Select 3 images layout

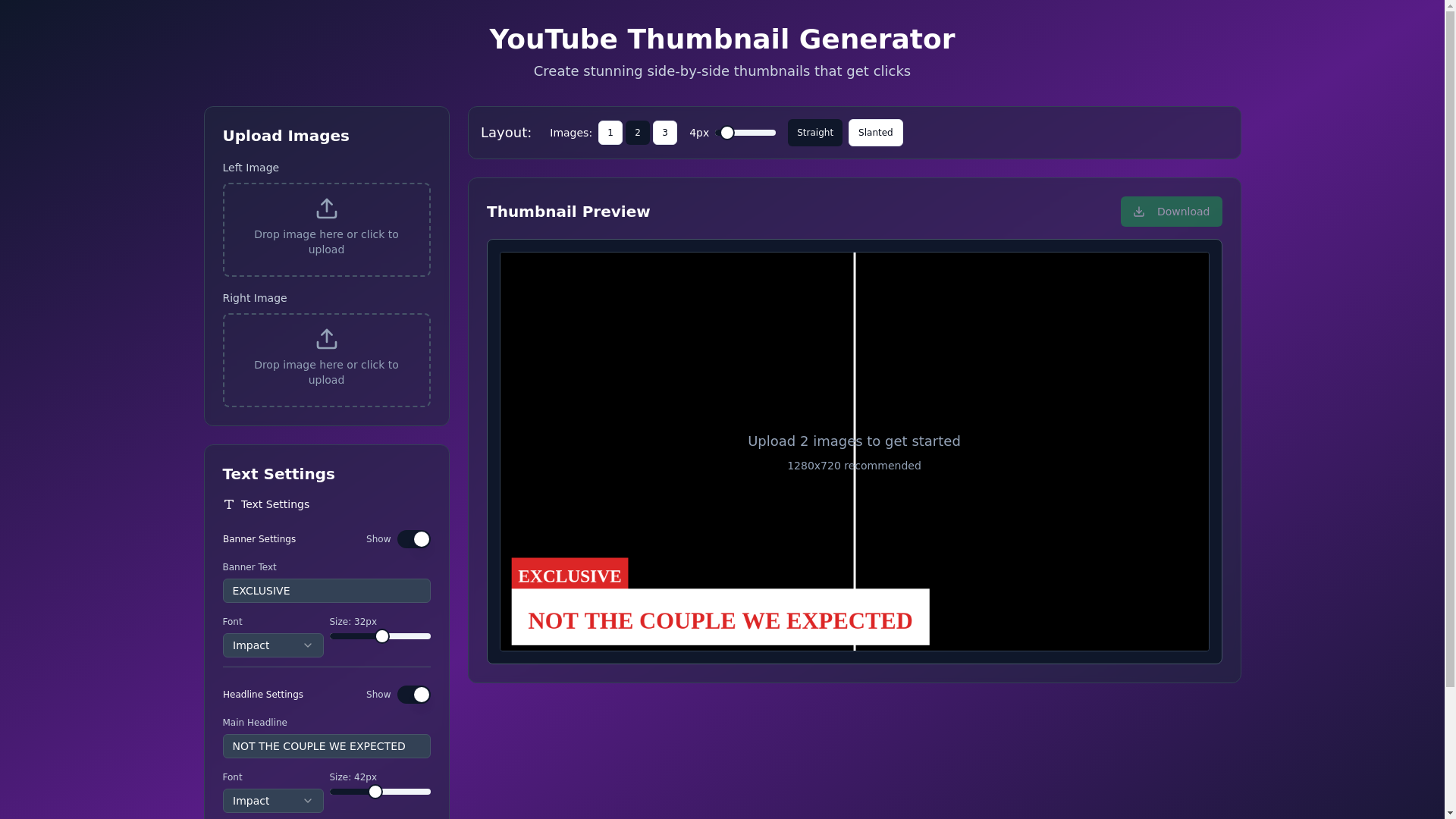point(664,133)
